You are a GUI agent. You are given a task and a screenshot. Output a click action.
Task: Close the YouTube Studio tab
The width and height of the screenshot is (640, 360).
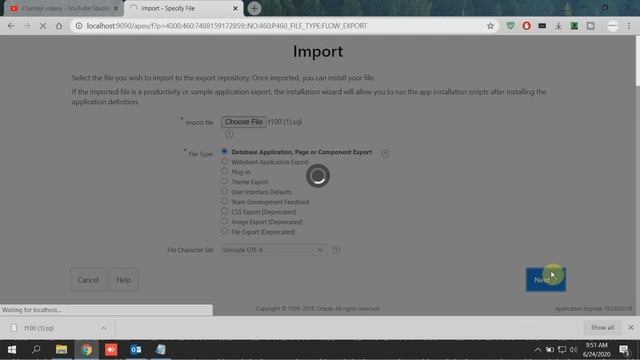coord(116,8)
